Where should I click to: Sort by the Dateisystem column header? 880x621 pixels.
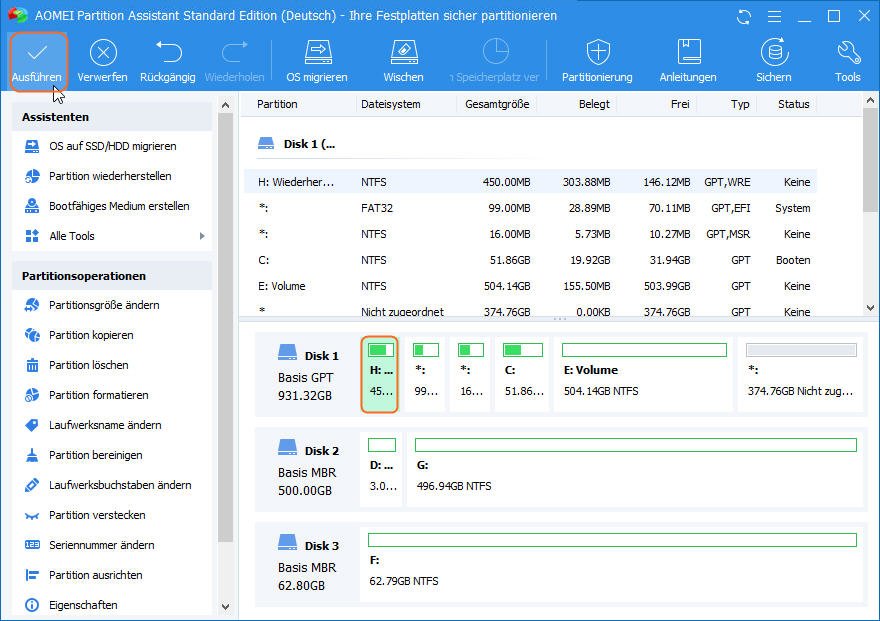(391, 104)
